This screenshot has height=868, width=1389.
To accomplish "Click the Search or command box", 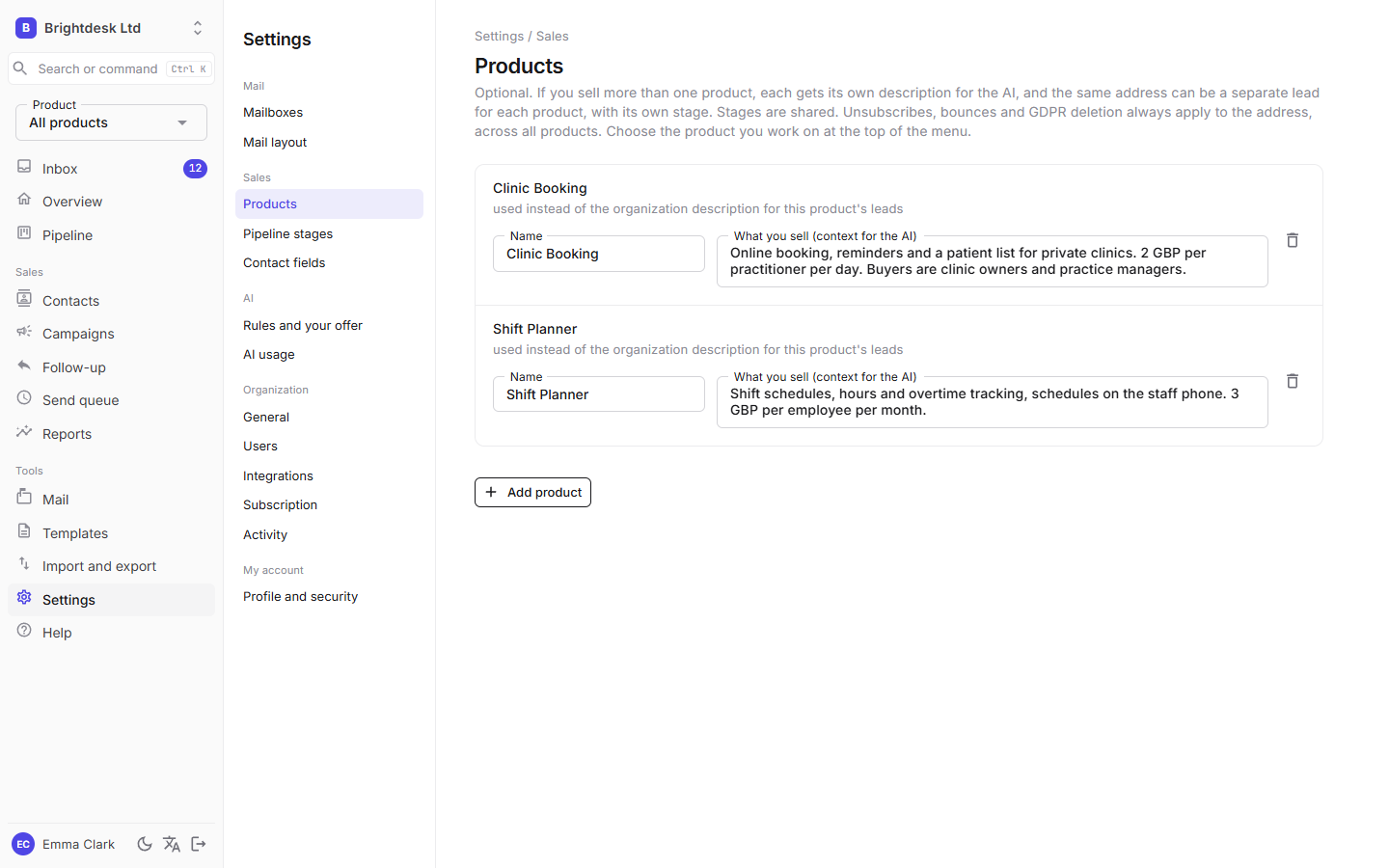I will pos(111,68).
